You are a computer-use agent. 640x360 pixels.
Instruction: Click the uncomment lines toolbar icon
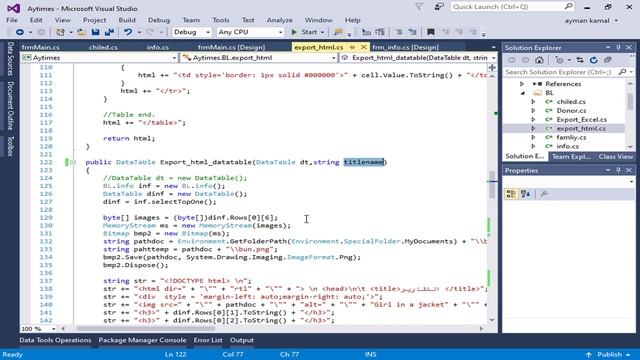(413, 32)
